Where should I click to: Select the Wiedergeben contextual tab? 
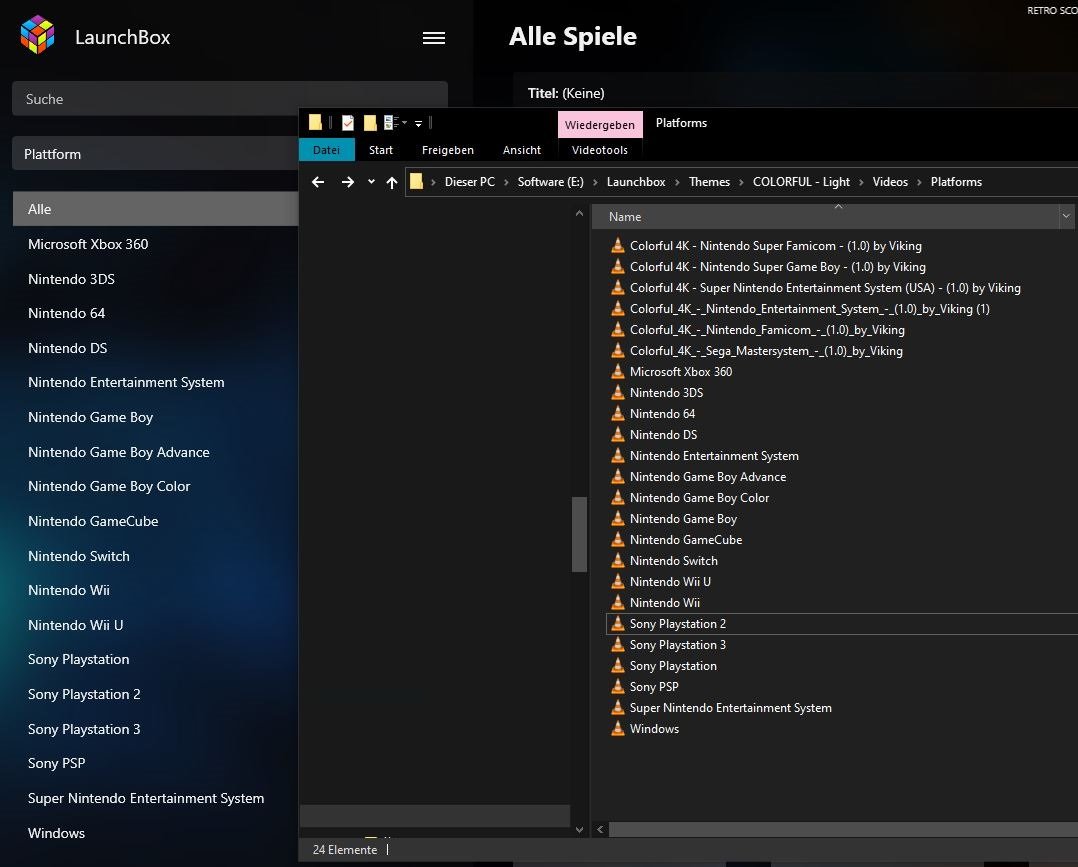(x=600, y=124)
